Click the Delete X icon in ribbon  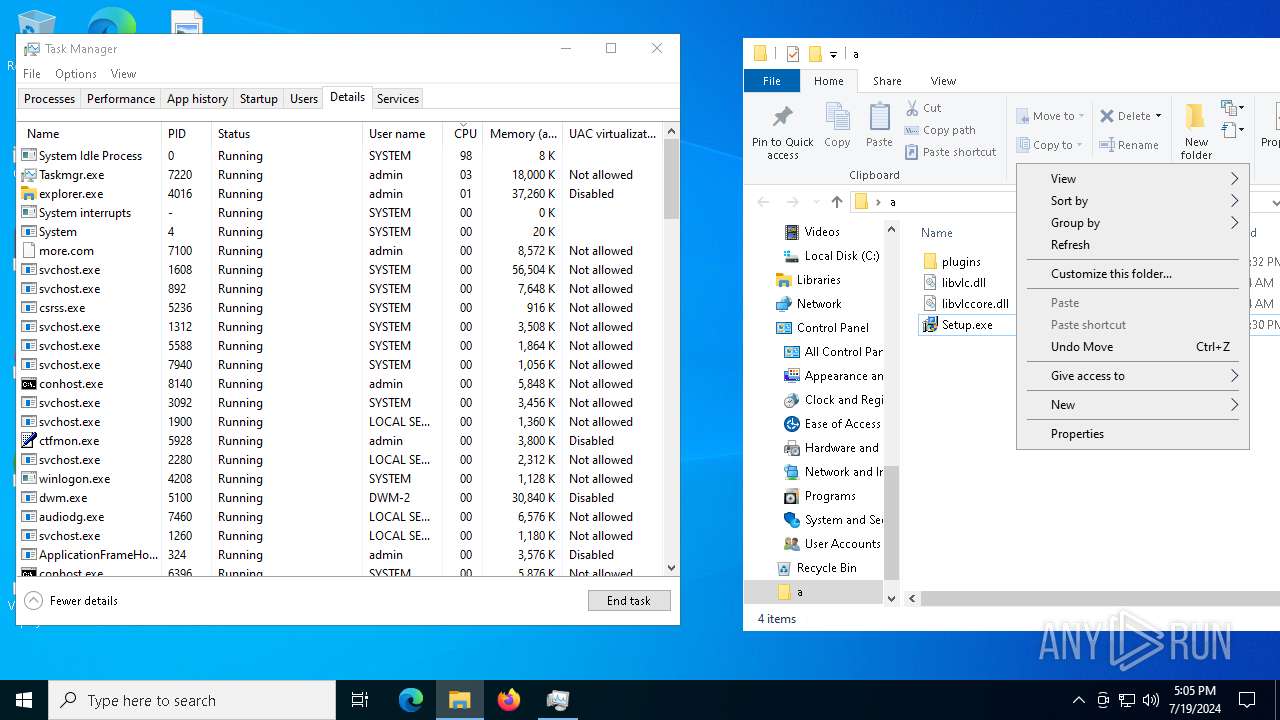click(1107, 116)
